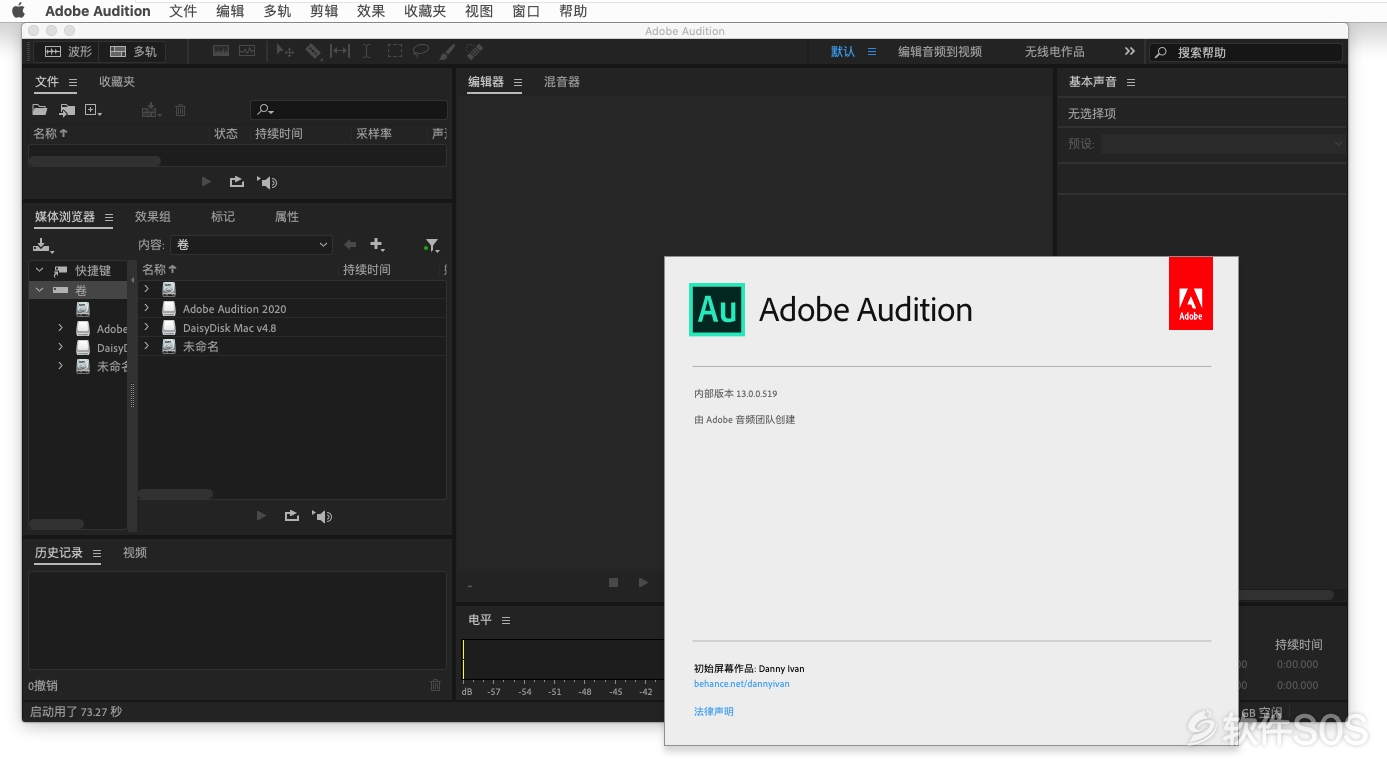Open the 收藏夹 menu in the menu bar
This screenshot has width=1387, height=759.
(x=425, y=11)
